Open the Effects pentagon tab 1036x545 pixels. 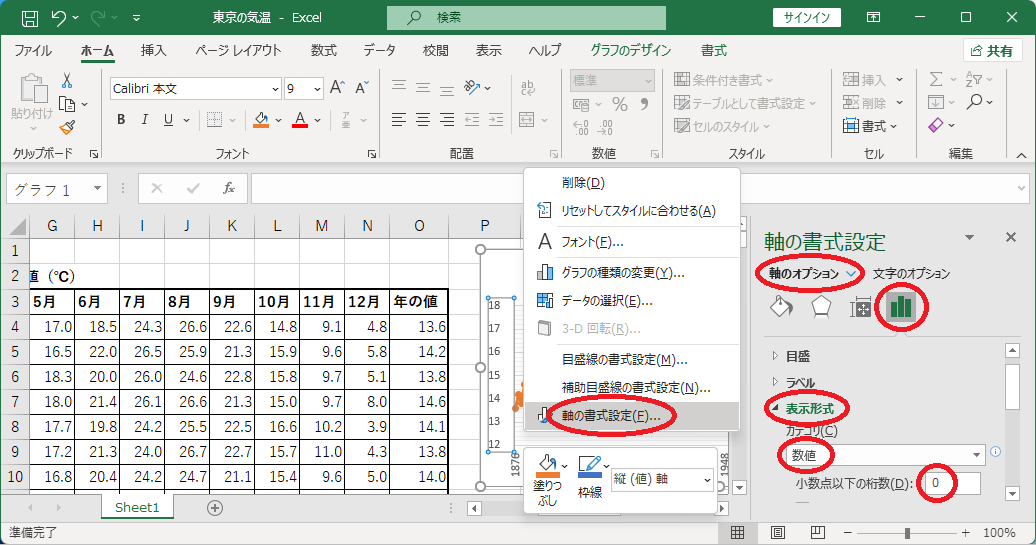(821, 307)
